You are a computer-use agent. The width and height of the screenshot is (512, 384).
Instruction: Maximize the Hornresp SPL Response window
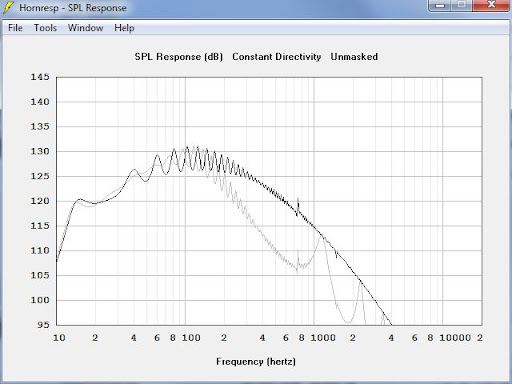[462, 5]
